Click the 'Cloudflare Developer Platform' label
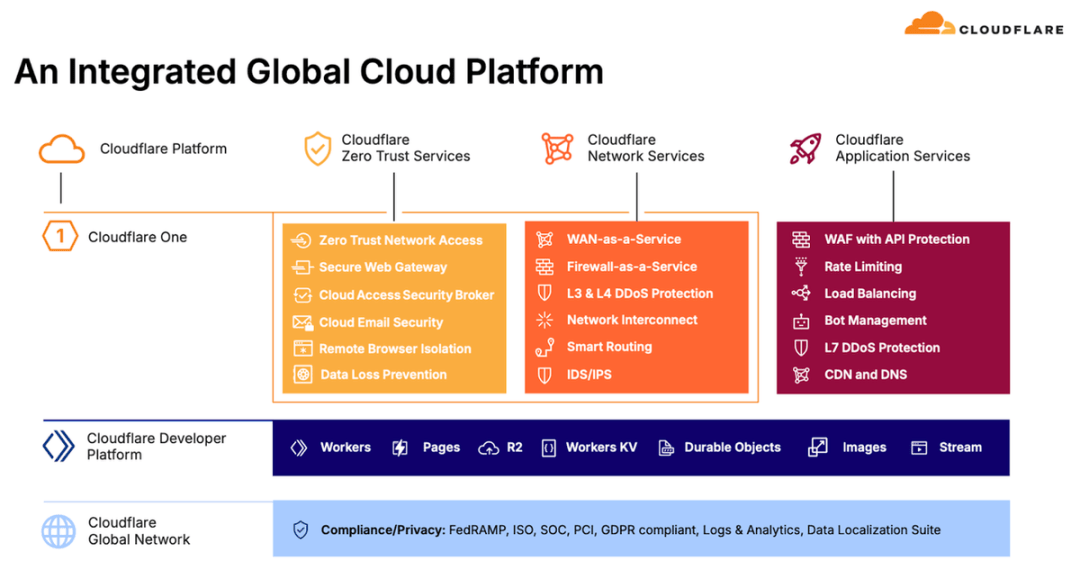 pos(156,447)
